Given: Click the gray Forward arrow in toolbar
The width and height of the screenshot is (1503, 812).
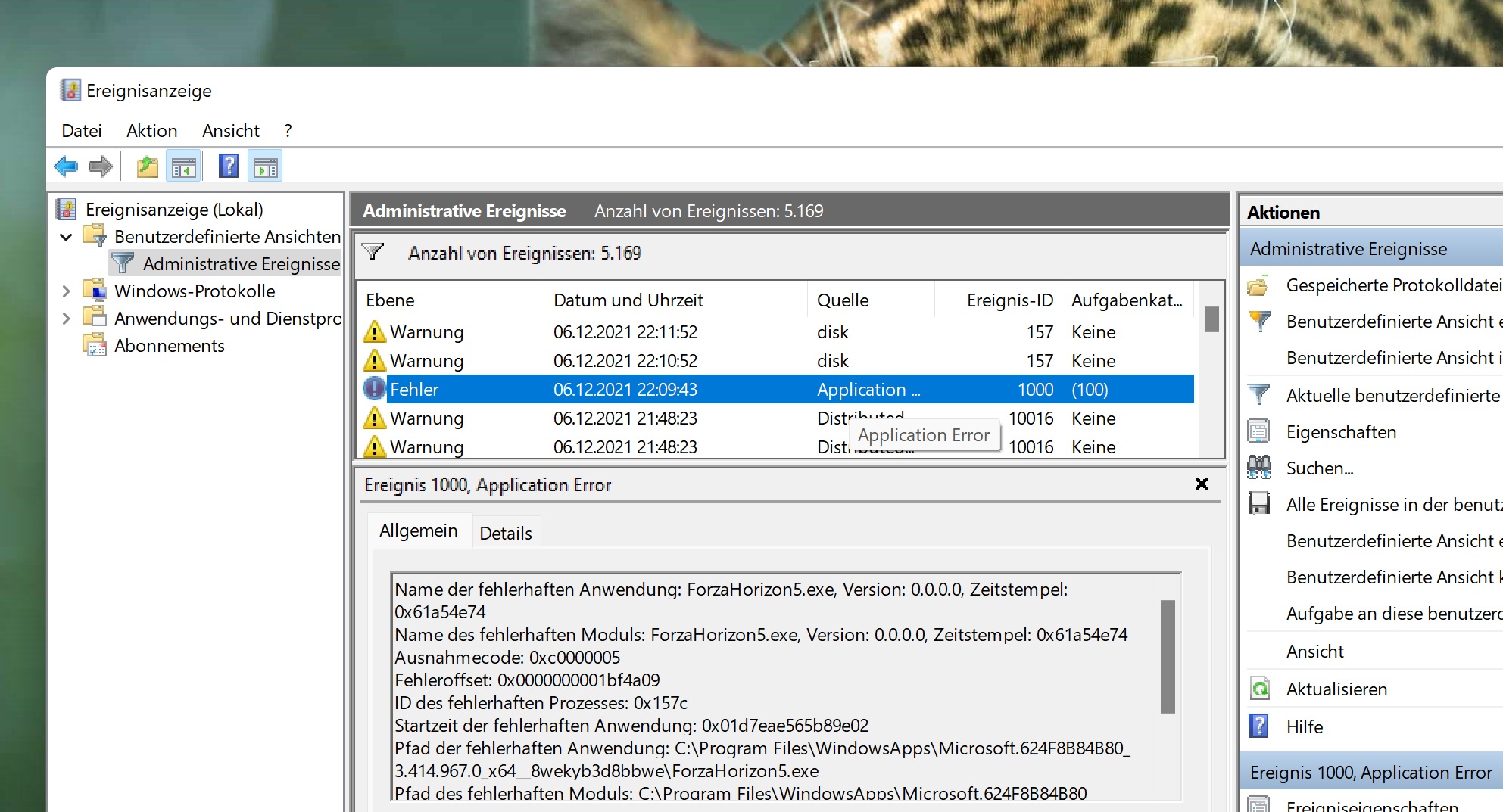Looking at the screenshot, I should coord(100,166).
